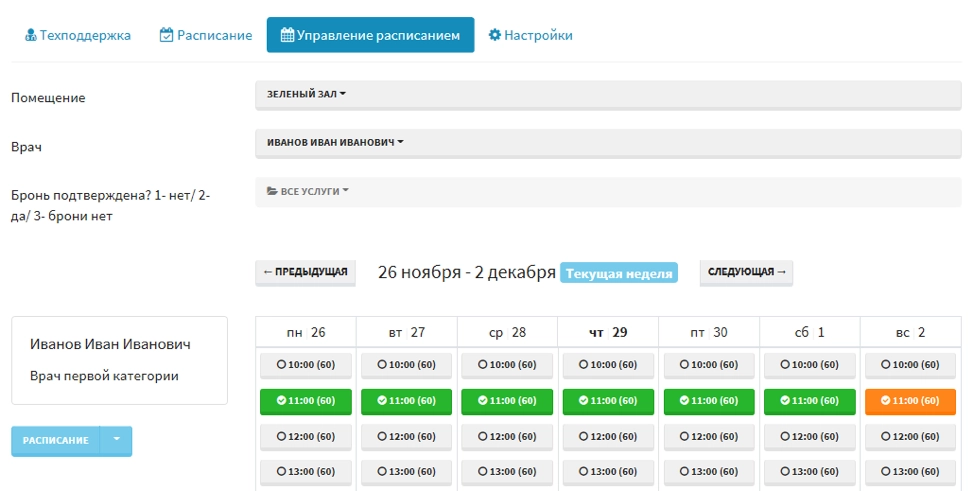Click the Текущая неделя blue badge
Viewport: 974px width, 491px height.
click(x=618, y=273)
